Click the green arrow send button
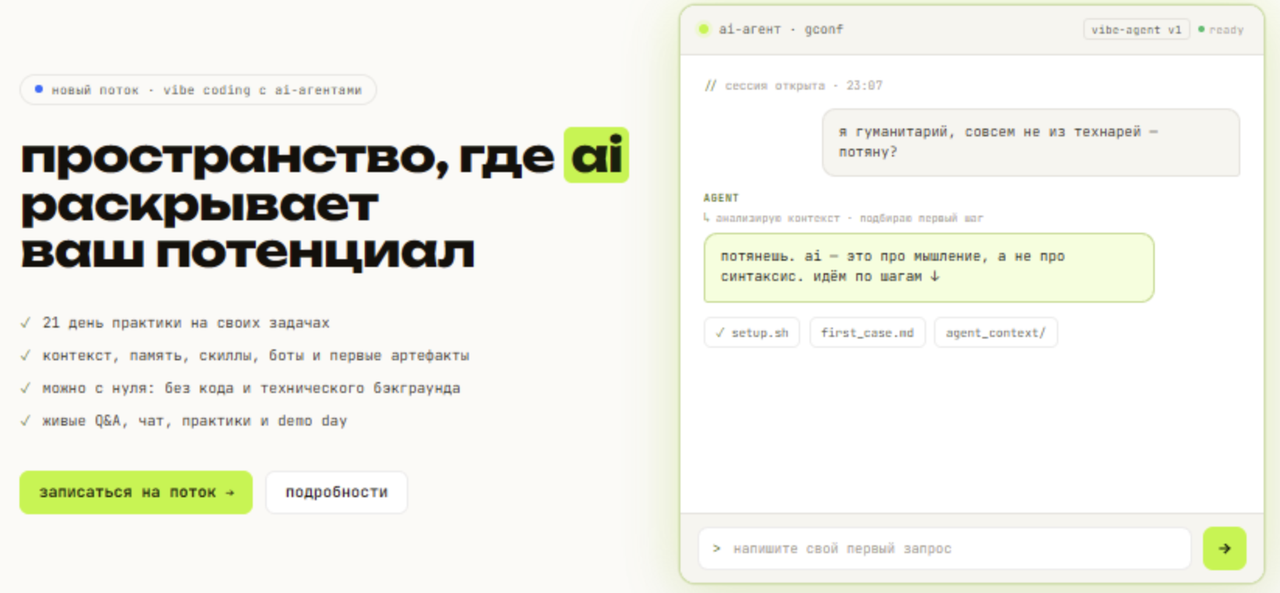The height and width of the screenshot is (593, 1280). pyautogui.click(x=1224, y=548)
